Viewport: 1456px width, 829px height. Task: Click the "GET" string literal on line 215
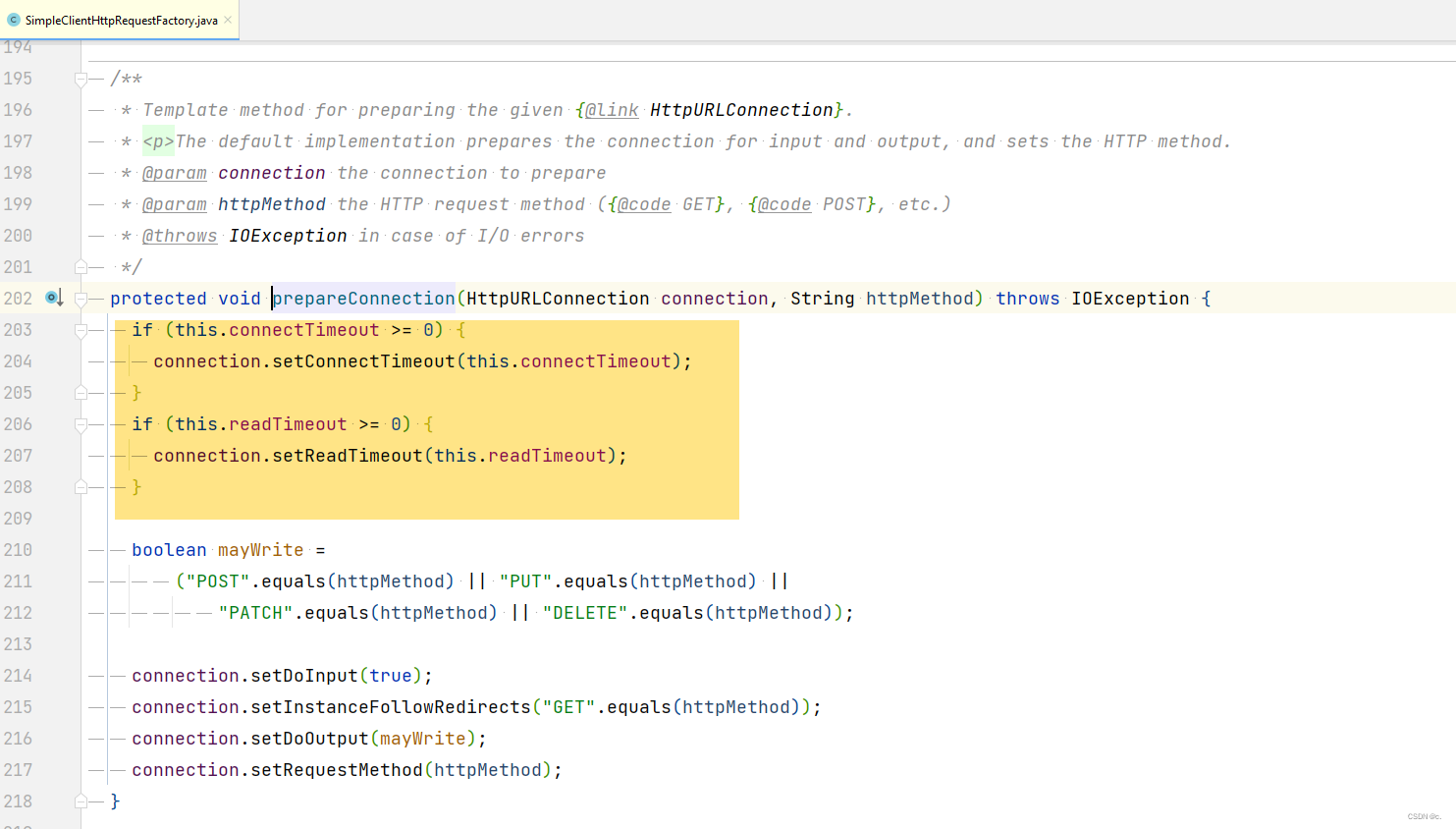click(568, 707)
